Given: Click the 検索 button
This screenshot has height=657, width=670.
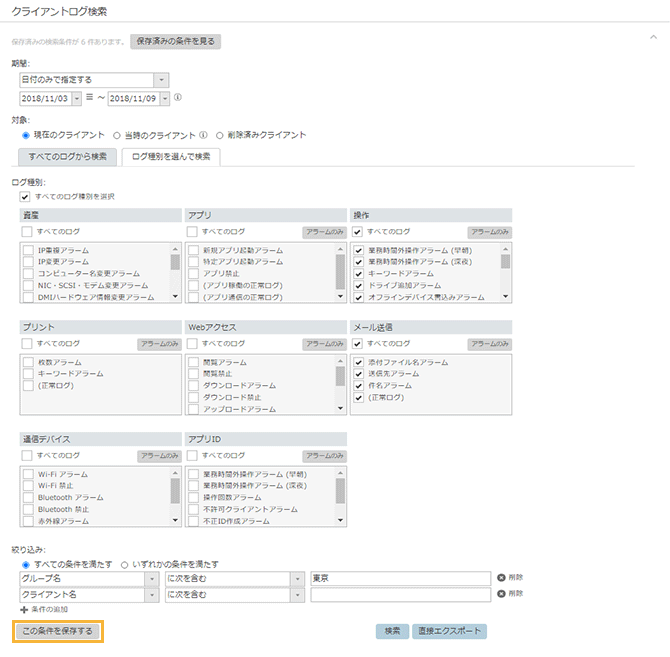Looking at the screenshot, I should [x=392, y=631].
